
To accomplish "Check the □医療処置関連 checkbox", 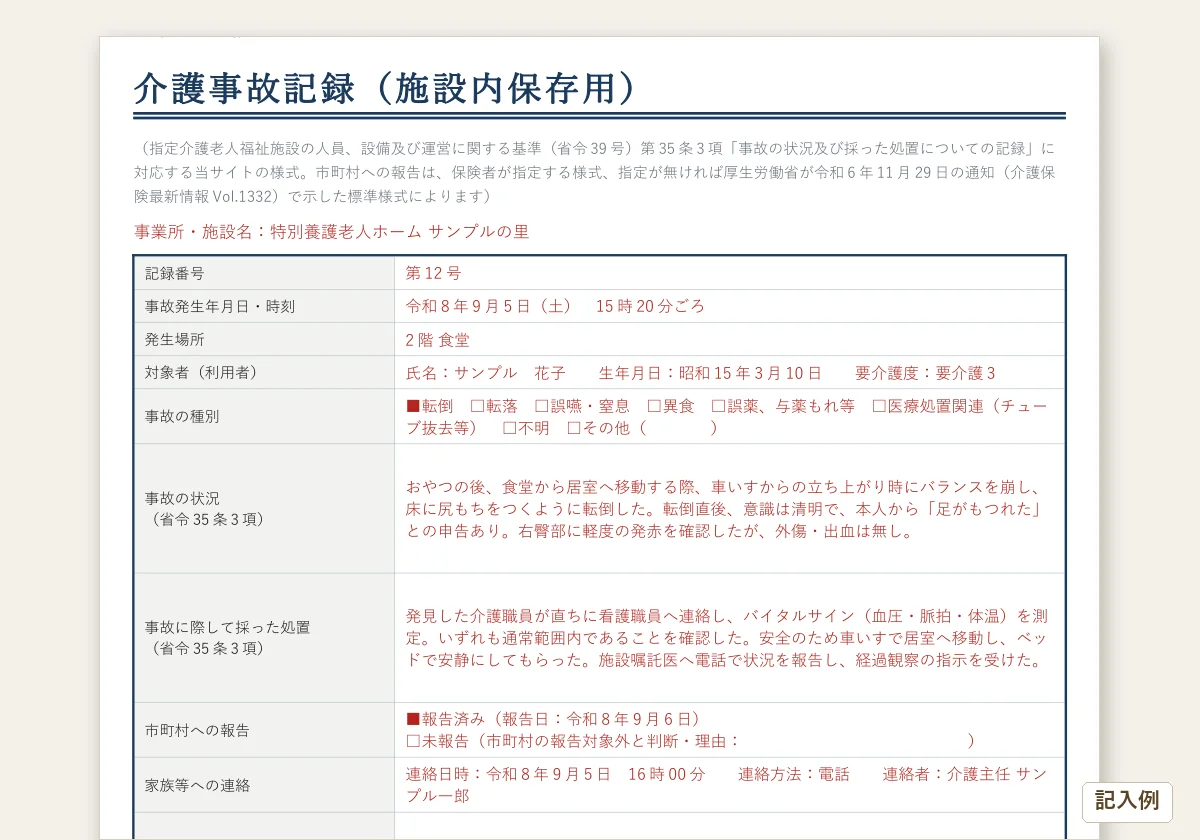I will [879, 406].
